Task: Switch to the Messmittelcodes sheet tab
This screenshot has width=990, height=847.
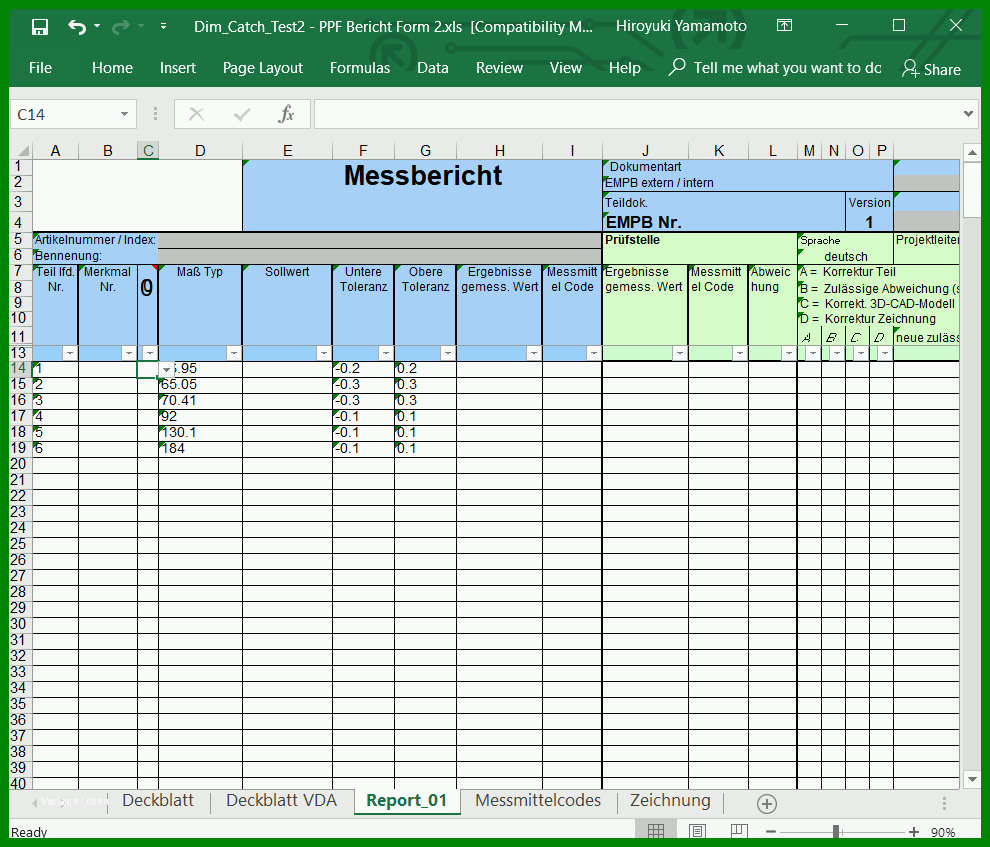Action: [538, 800]
